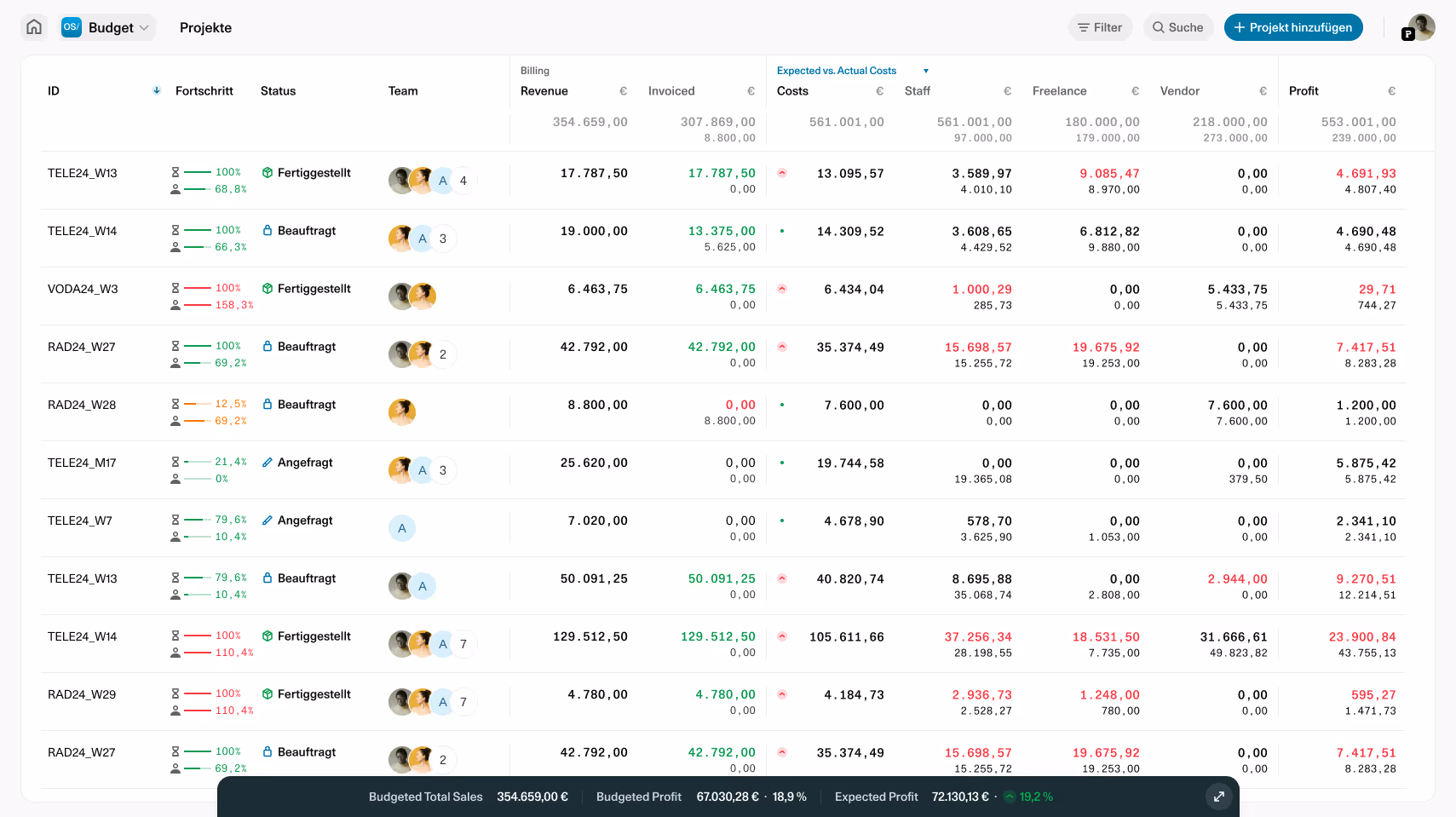Viewport: 1456px width, 817px height.
Task: Expand the bottom summary bar
Action: coord(1219,797)
